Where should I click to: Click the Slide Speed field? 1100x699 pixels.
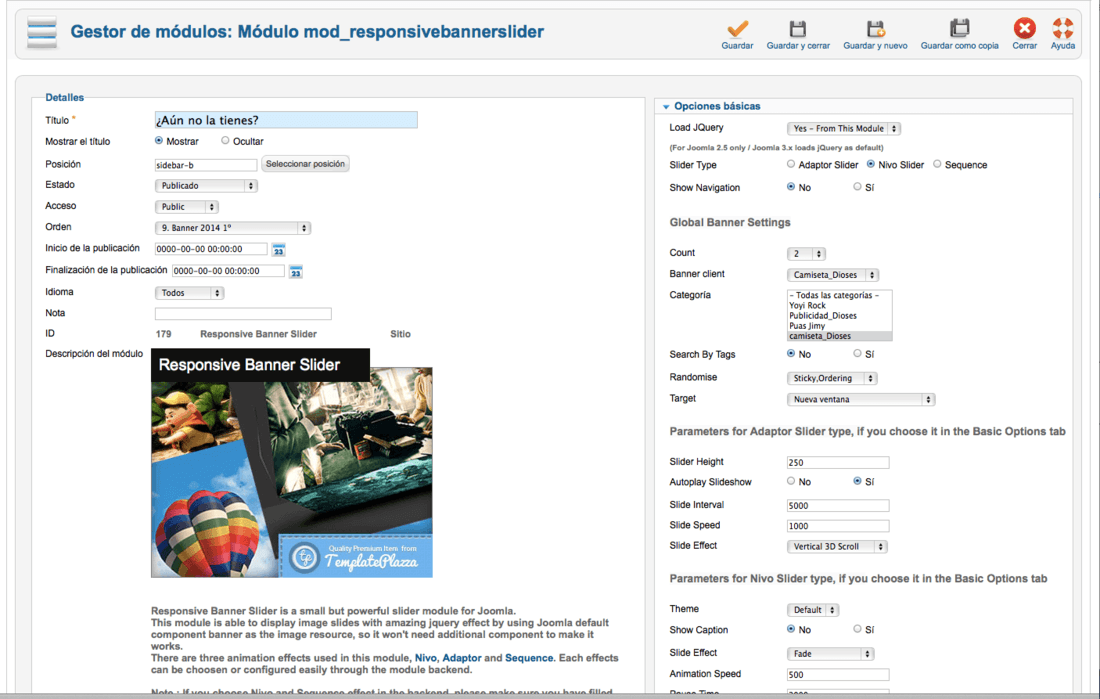(x=838, y=526)
